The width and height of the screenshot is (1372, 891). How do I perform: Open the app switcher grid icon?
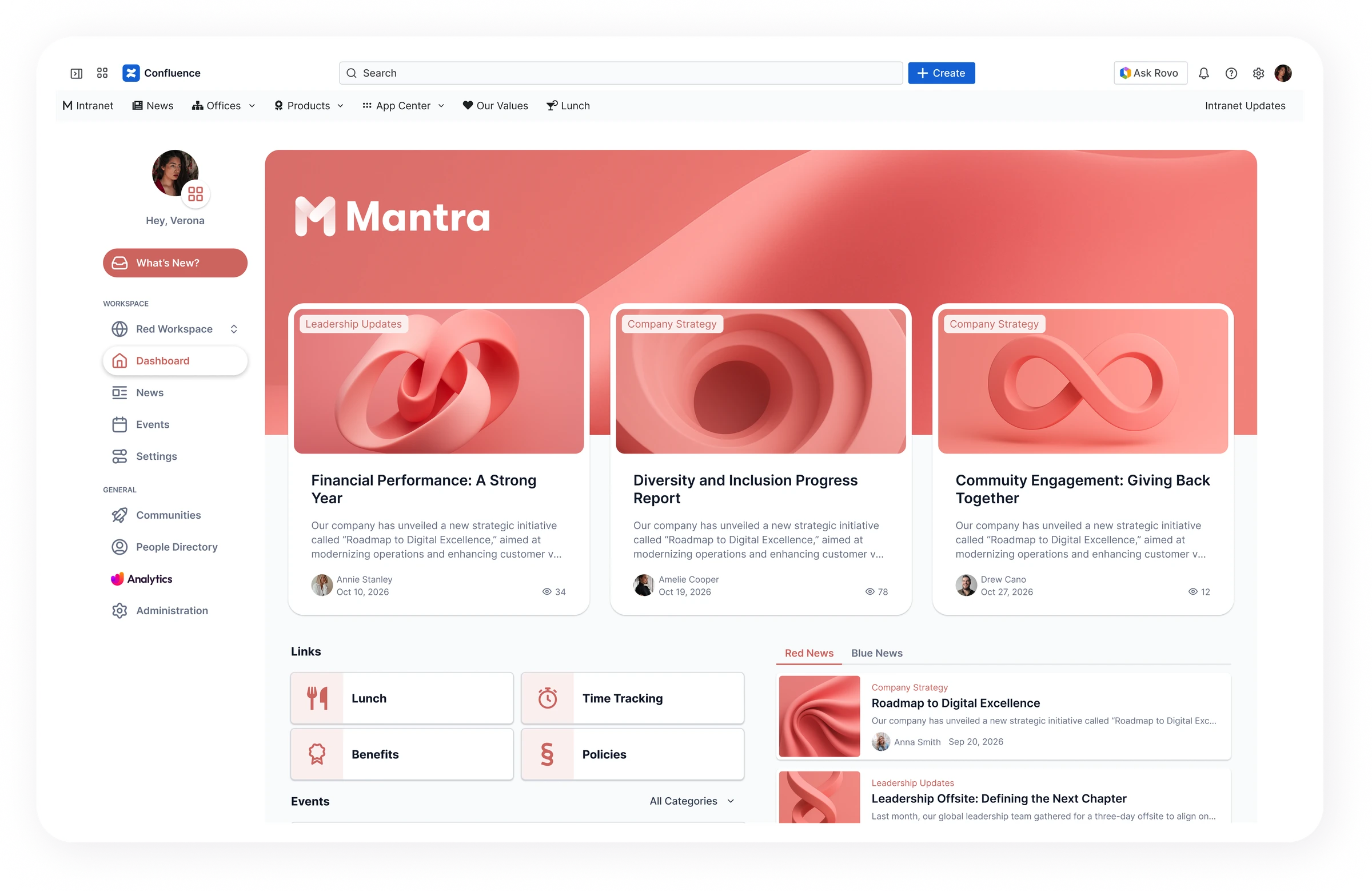click(x=102, y=73)
